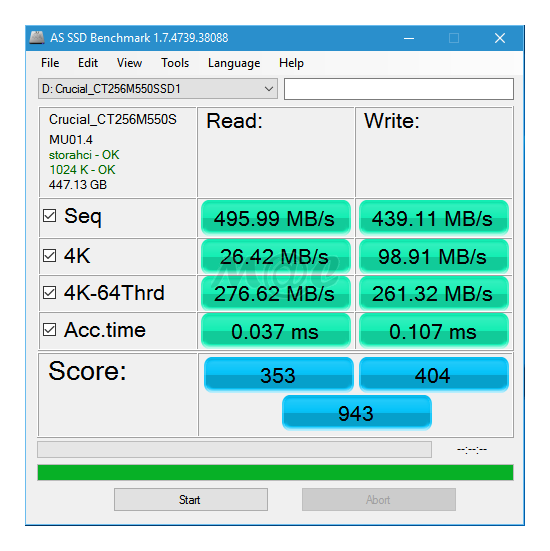Open the View menu
Image resolution: width=550 pixels, height=551 pixels.
(129, 63)
